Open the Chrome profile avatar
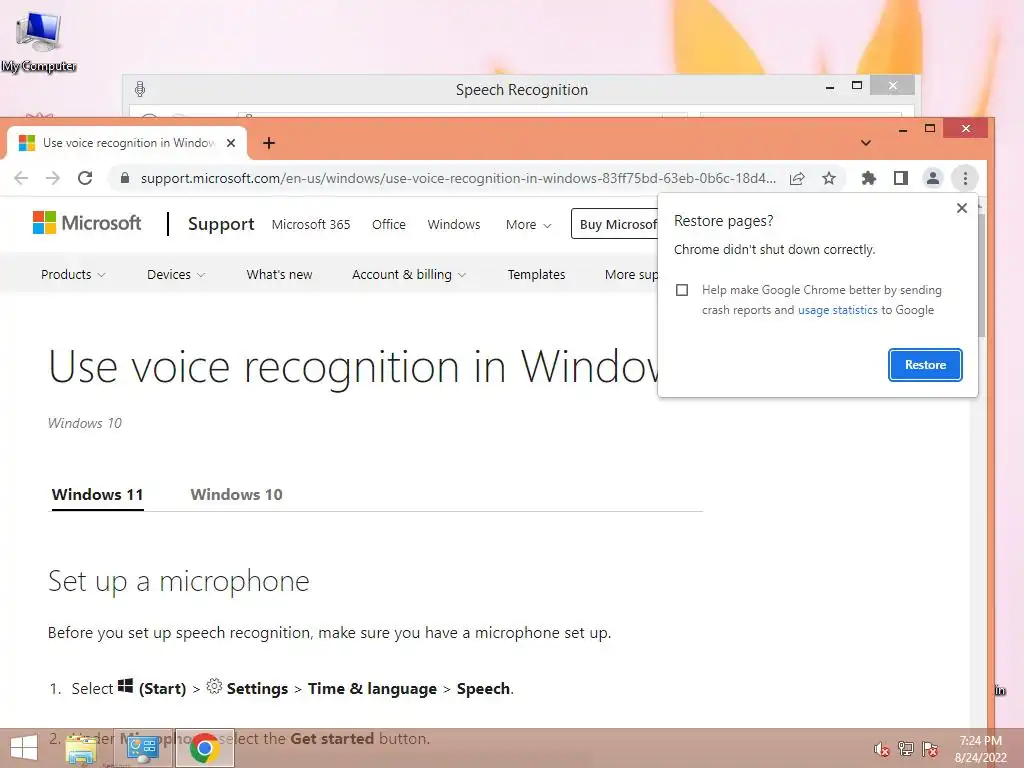This screenshot has width=1024, height=768. click(933, 178)
